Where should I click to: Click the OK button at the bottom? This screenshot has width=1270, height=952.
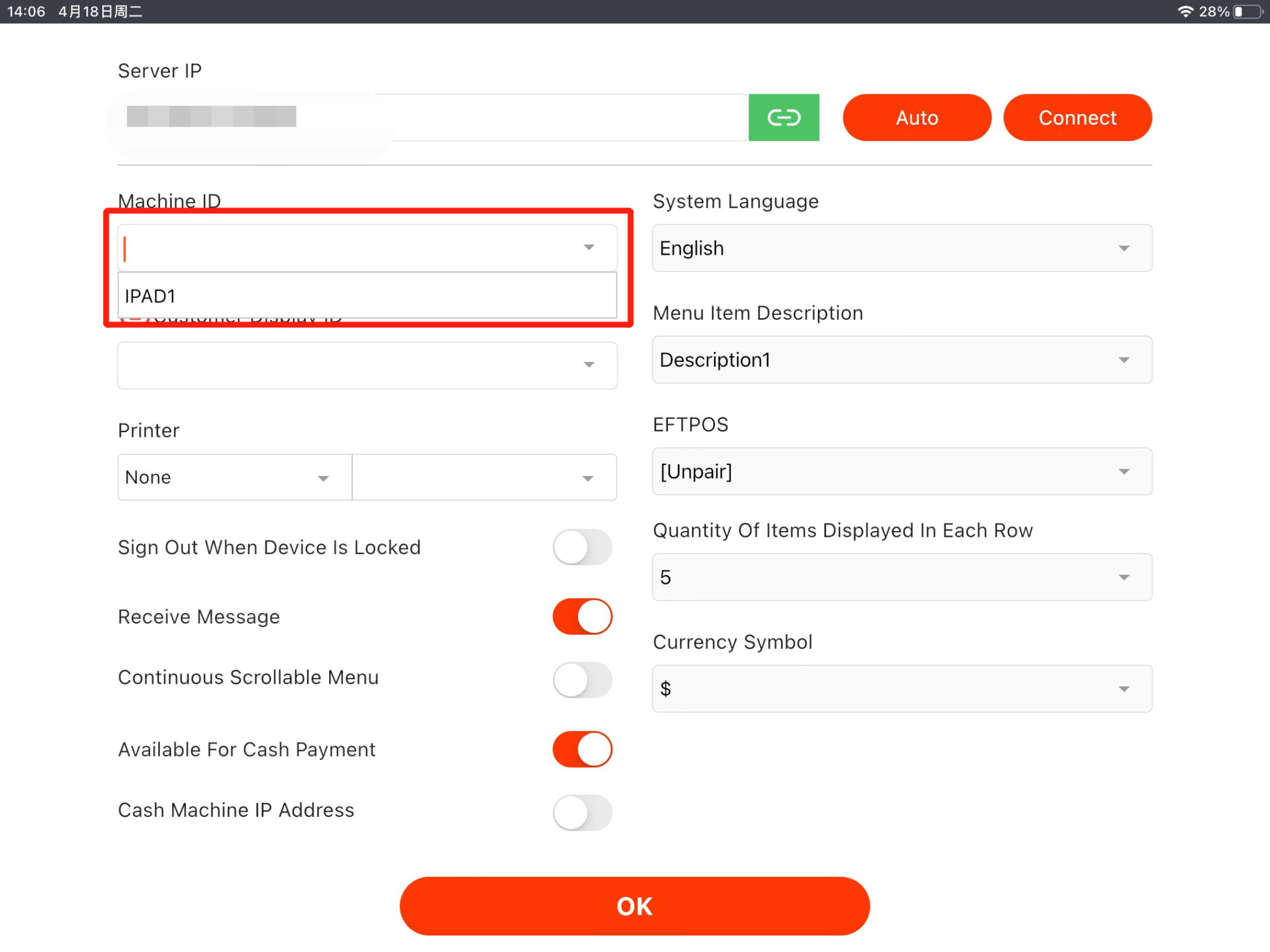(x=634, y=906)
